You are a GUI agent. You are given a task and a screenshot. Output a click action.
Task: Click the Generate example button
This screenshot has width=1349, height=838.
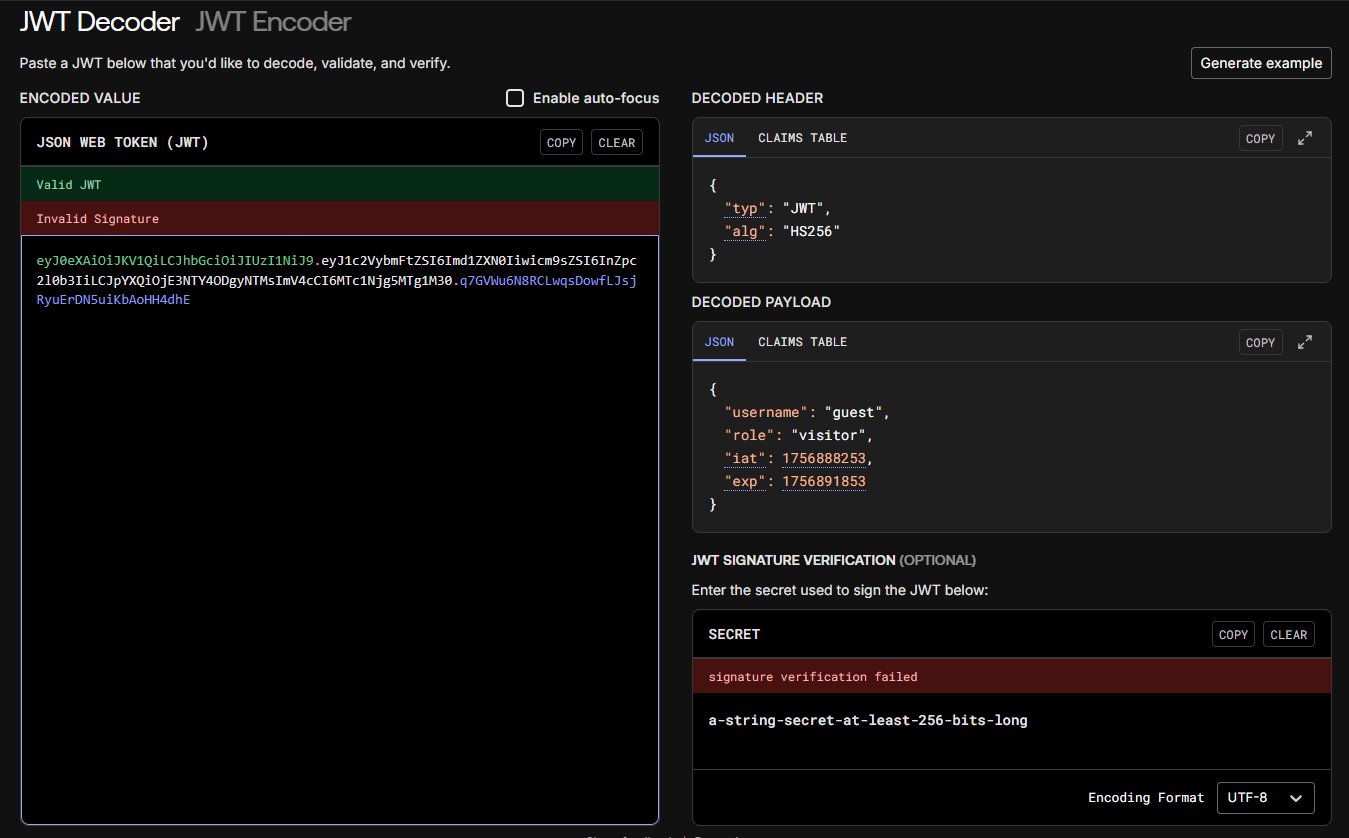click(1261, 63)
